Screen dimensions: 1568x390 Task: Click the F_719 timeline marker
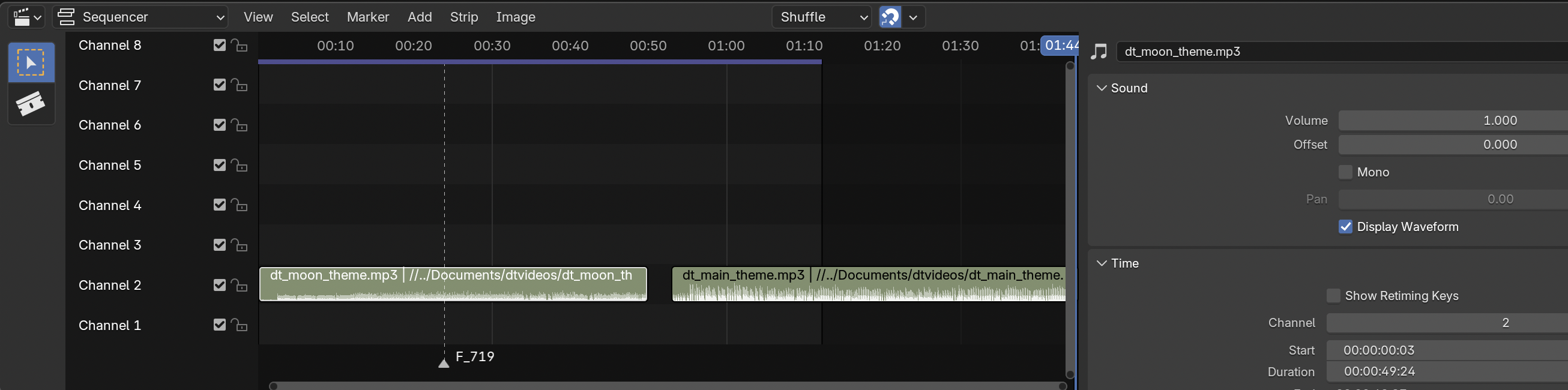tap(444, 363)
